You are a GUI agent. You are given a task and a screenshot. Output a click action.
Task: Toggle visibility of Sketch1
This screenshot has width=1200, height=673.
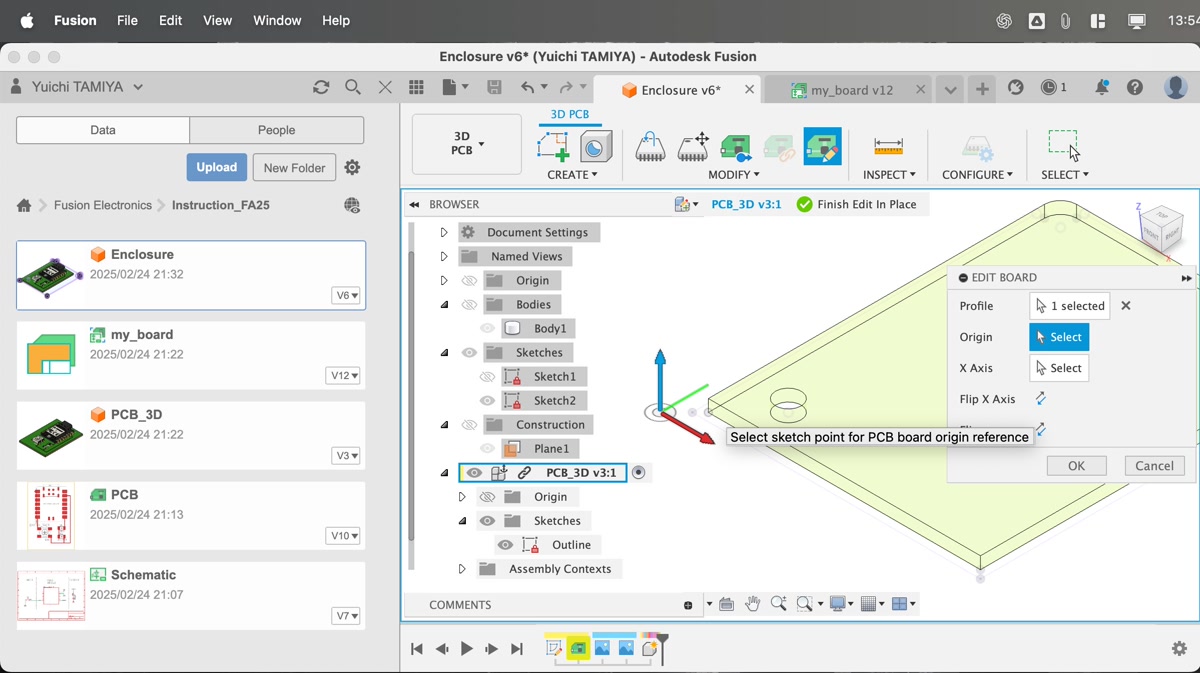pyautogui.click(x=487, y=376)
